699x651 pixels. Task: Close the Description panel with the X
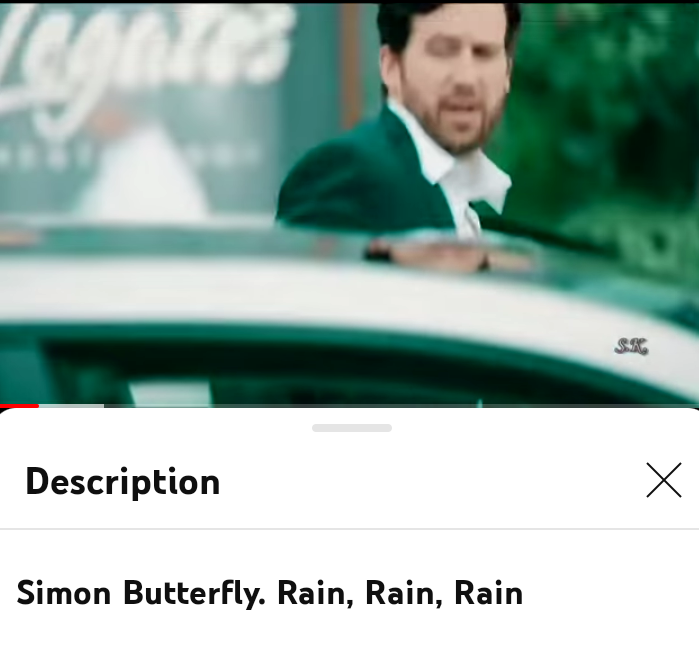pos(664,480)
